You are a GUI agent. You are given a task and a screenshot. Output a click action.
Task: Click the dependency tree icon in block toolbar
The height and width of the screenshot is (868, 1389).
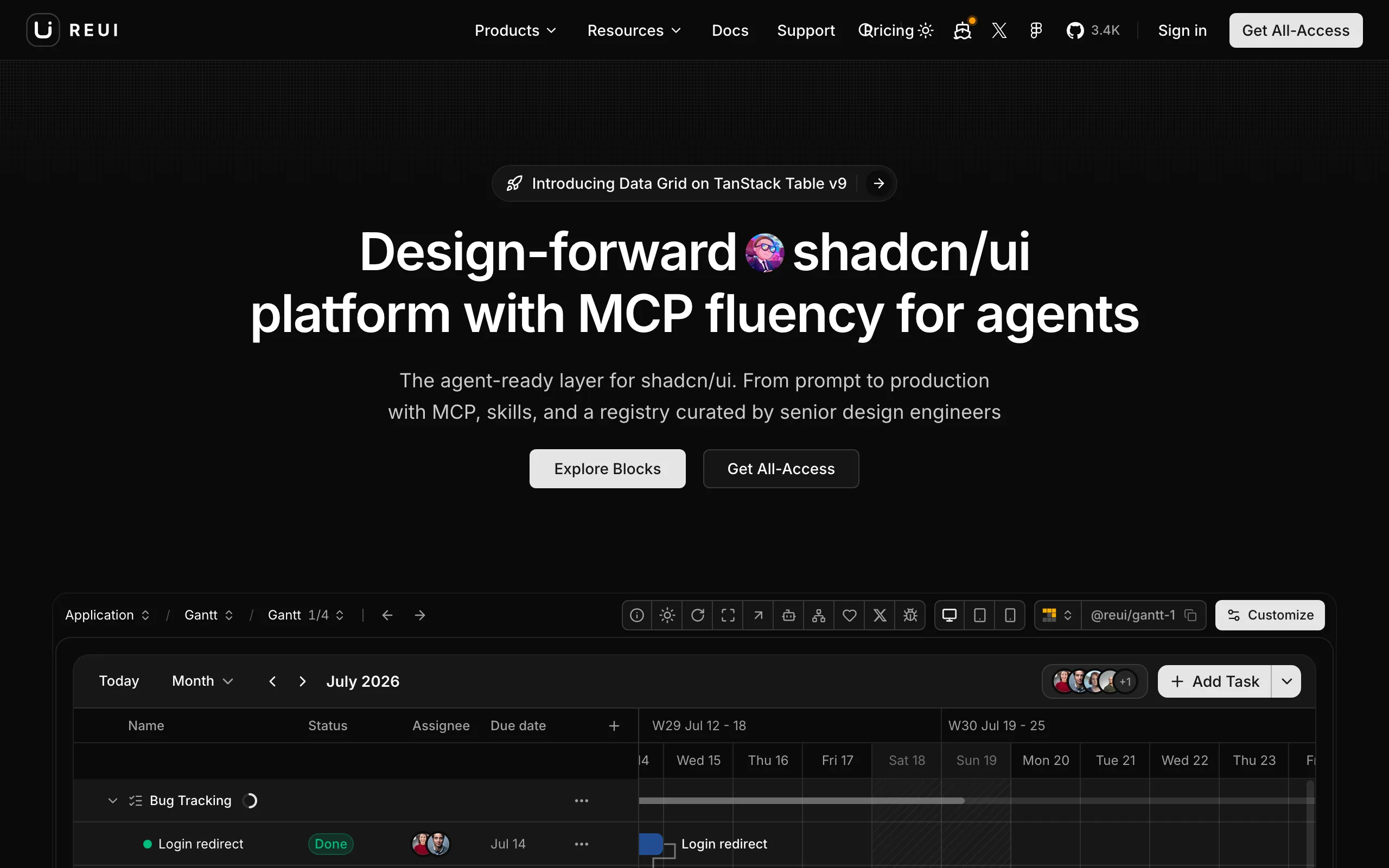819,615
